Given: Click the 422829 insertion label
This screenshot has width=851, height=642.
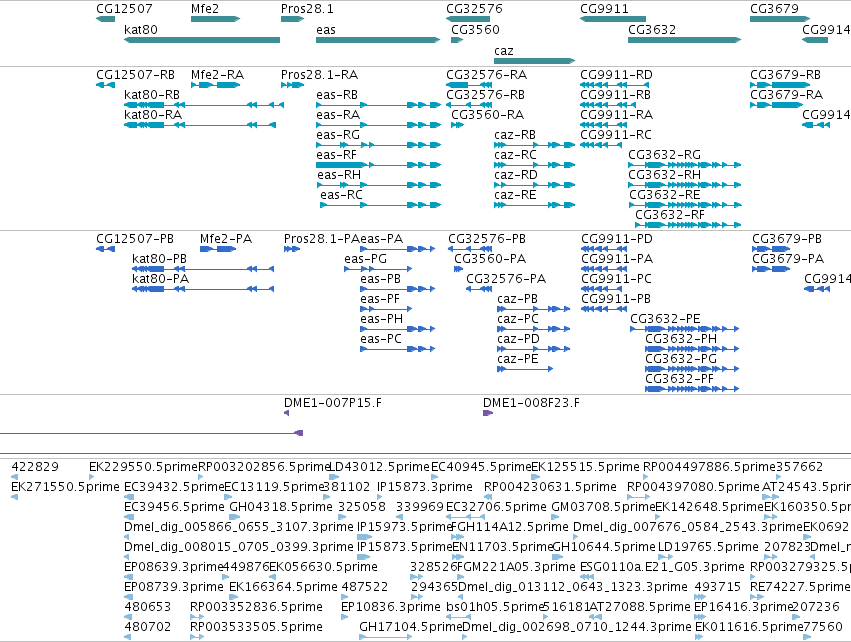Looking at the screenshot, I should click(x=35, y=467).
